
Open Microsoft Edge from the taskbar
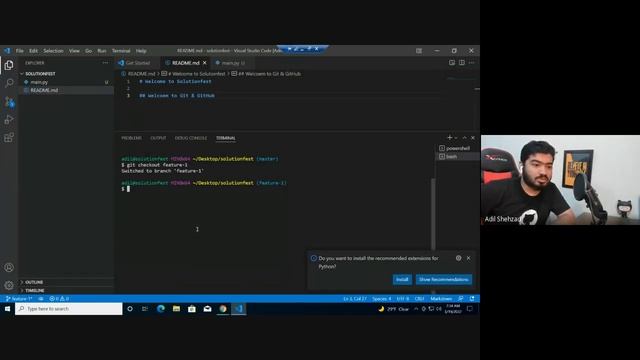pyautogui.click(x=161, y=309)
